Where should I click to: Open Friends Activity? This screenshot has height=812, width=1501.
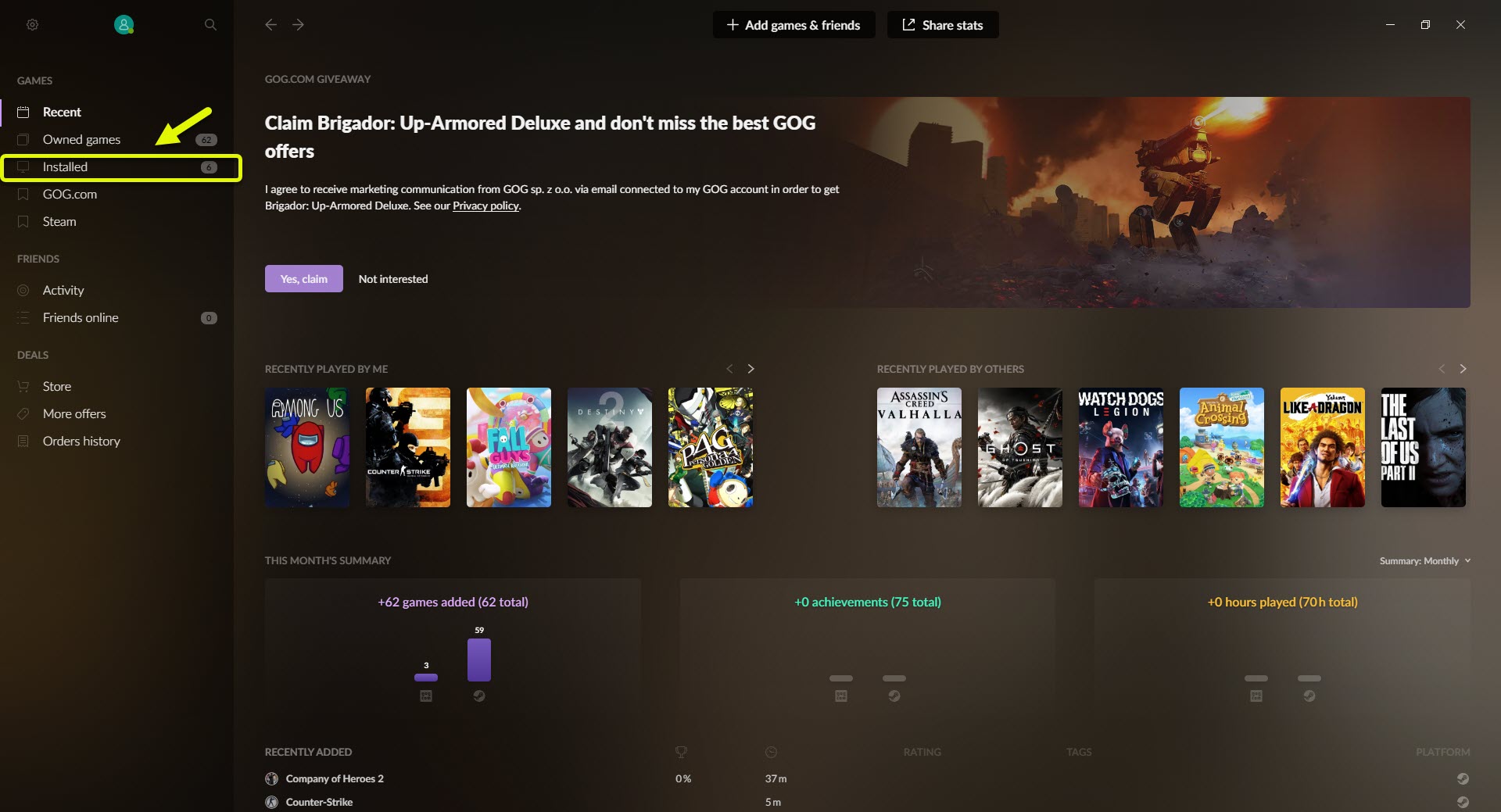117,290
